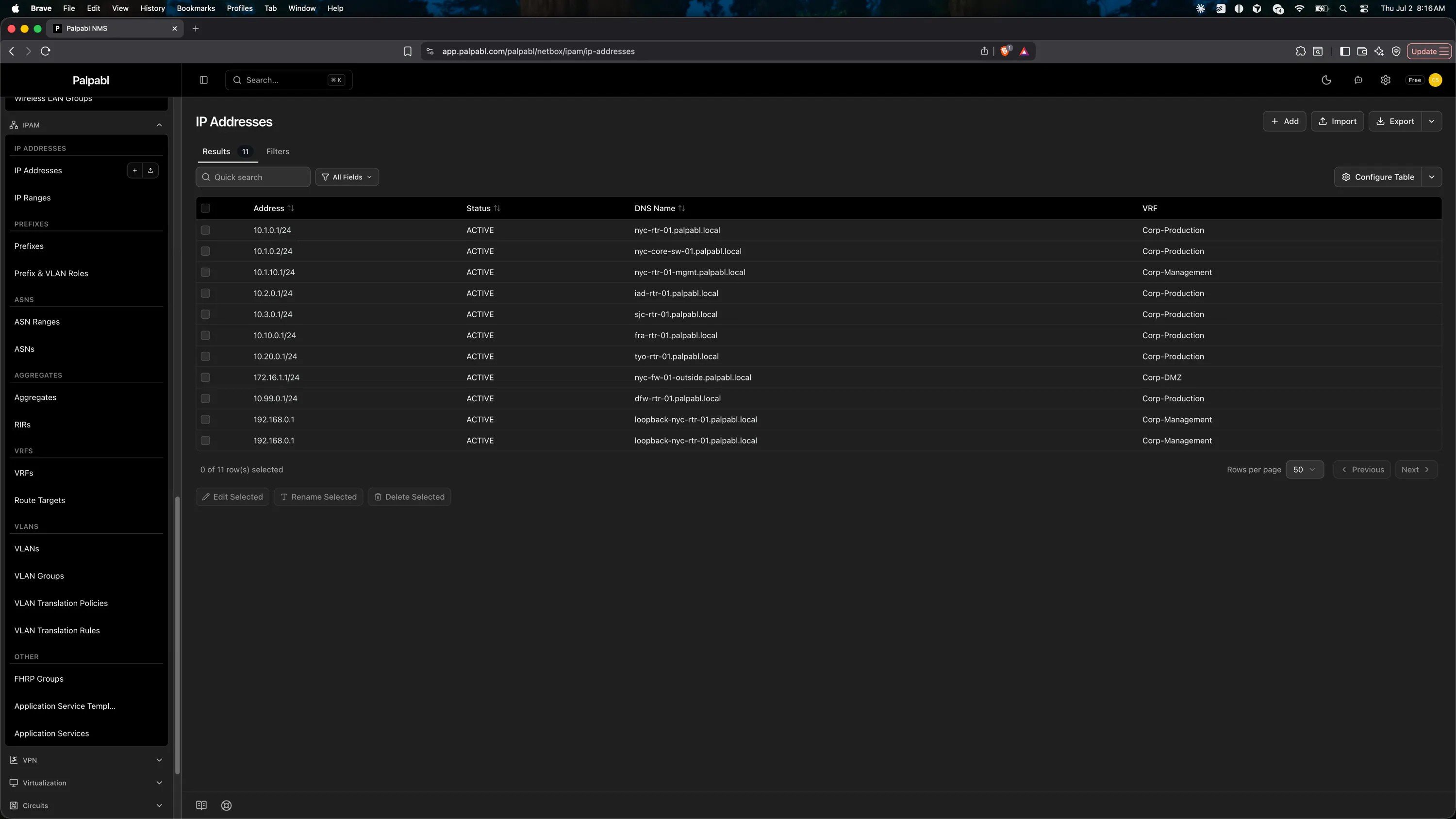The height and width of the screenshot is (819, 1456).
Task: Sort by Address column arrows
Action: [291, 208]
